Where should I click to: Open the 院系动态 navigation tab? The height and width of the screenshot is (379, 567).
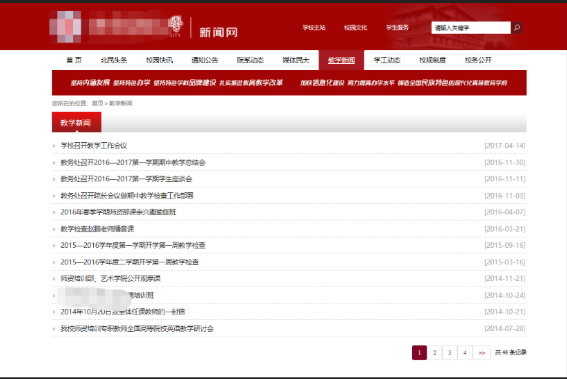tap(250, 60)
